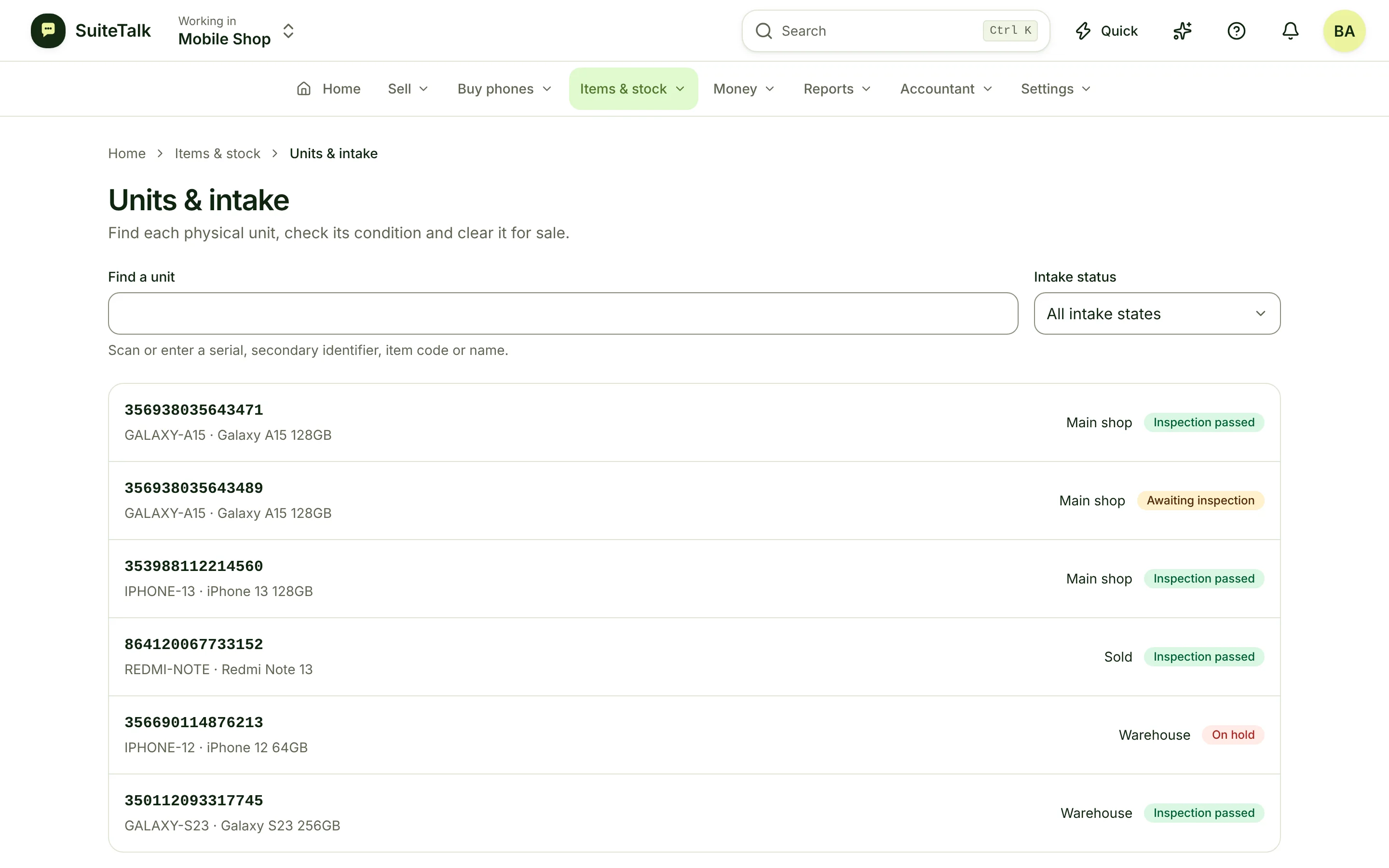Open the help question mark icon
1389x868 pixels.
click(1236, 31)
